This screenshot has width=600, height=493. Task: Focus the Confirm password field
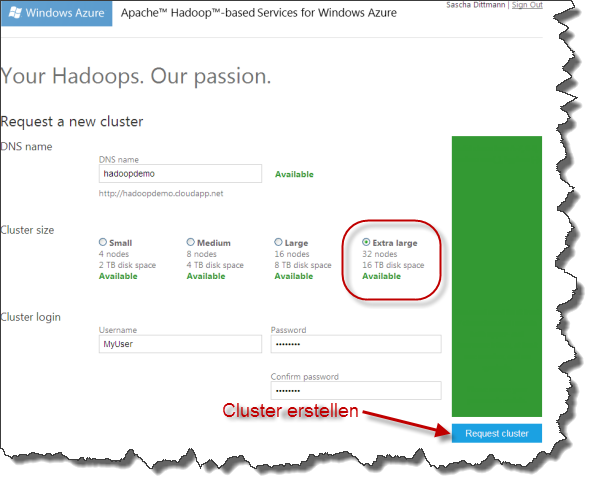tap(356, 390)
